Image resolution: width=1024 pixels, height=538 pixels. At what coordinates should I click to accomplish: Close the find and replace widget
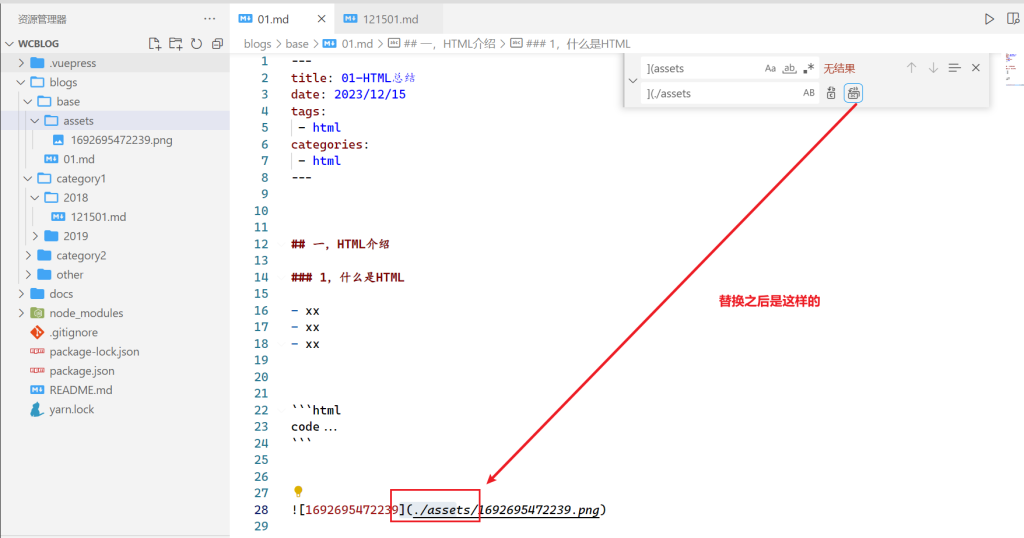point(976,68)
